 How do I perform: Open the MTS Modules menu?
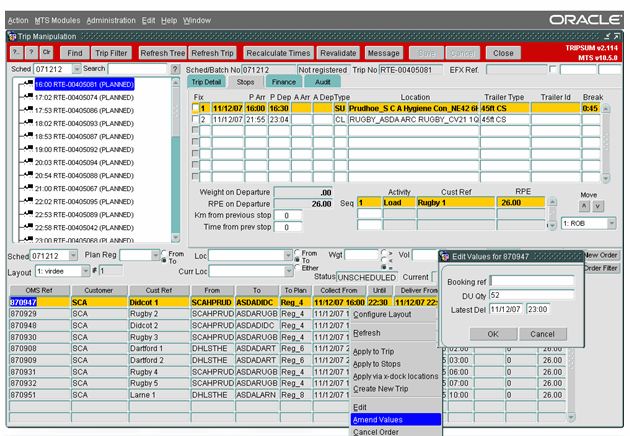[x=57, y=20]
